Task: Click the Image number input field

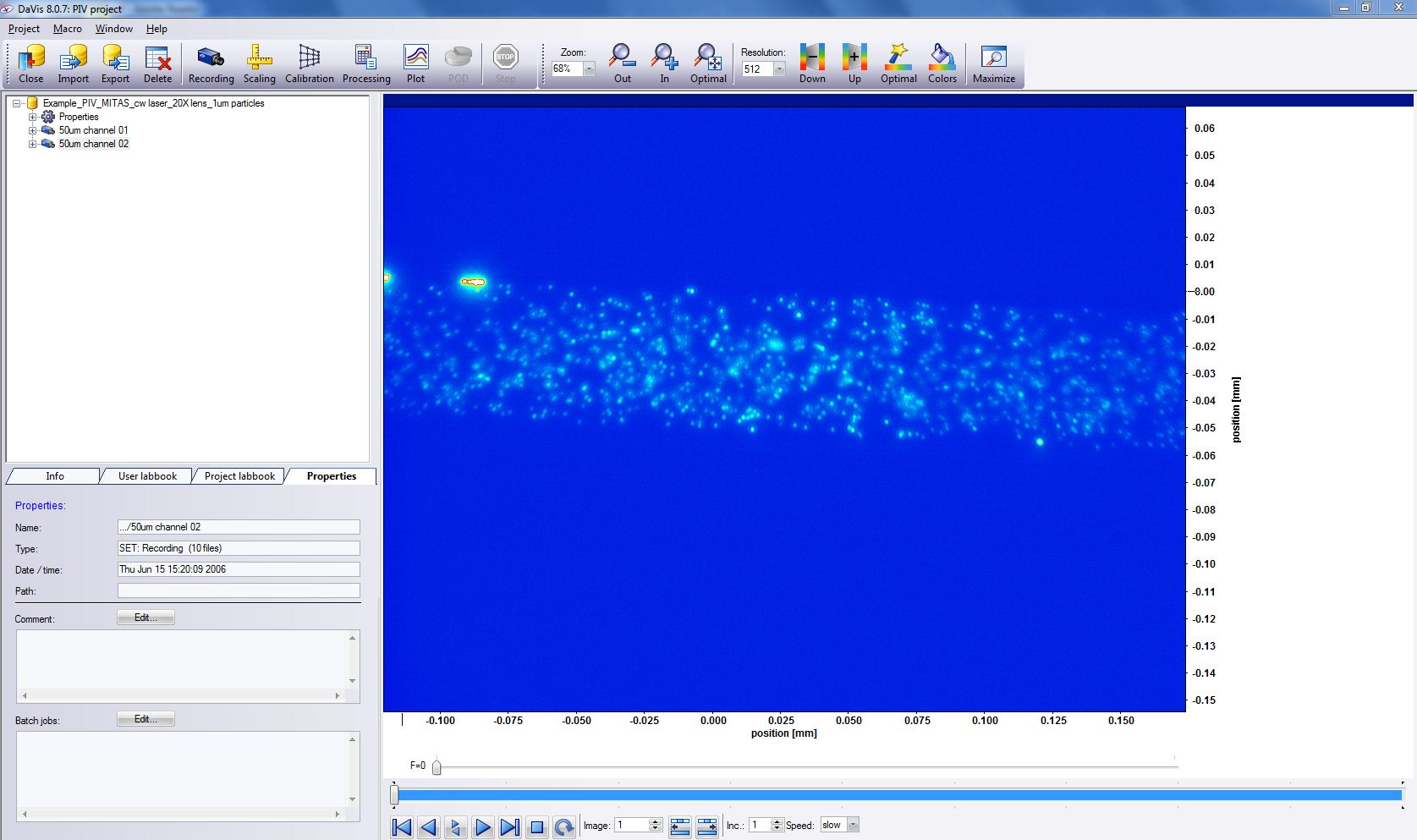Action: (632, 825)
